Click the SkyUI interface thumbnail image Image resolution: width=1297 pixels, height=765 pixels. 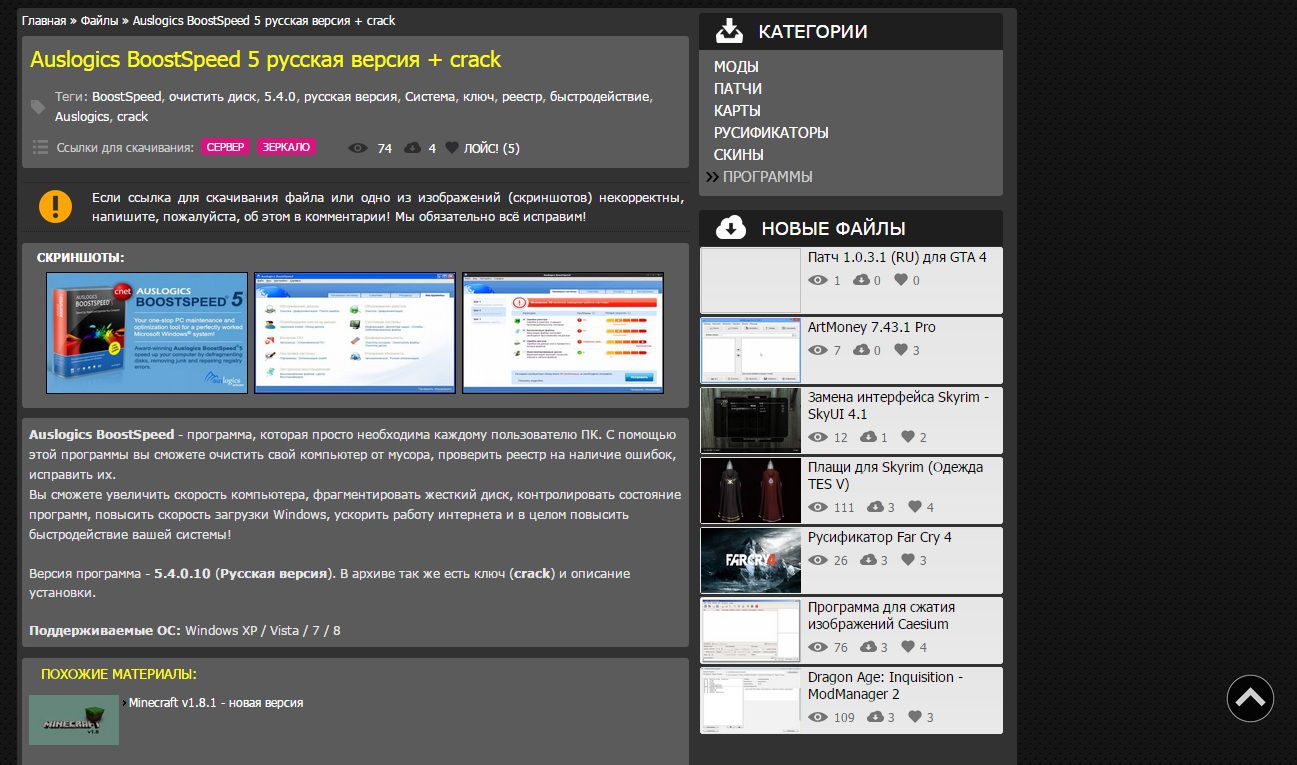751,420
